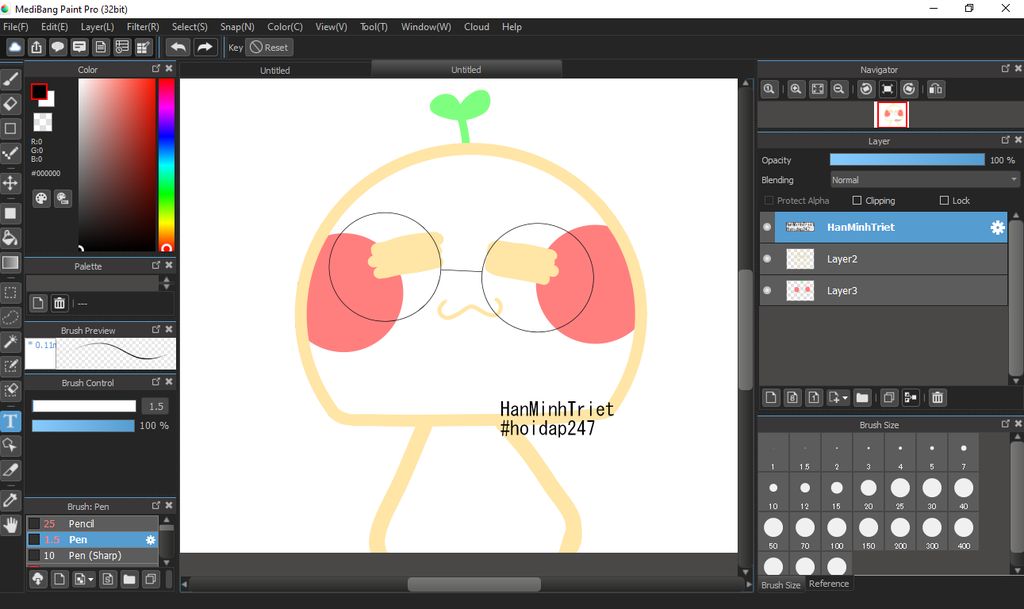Activate the Magic Wand tool
Image resolution: width=1024 pixels, height=609 pixels.
click(x=10, y=341)
